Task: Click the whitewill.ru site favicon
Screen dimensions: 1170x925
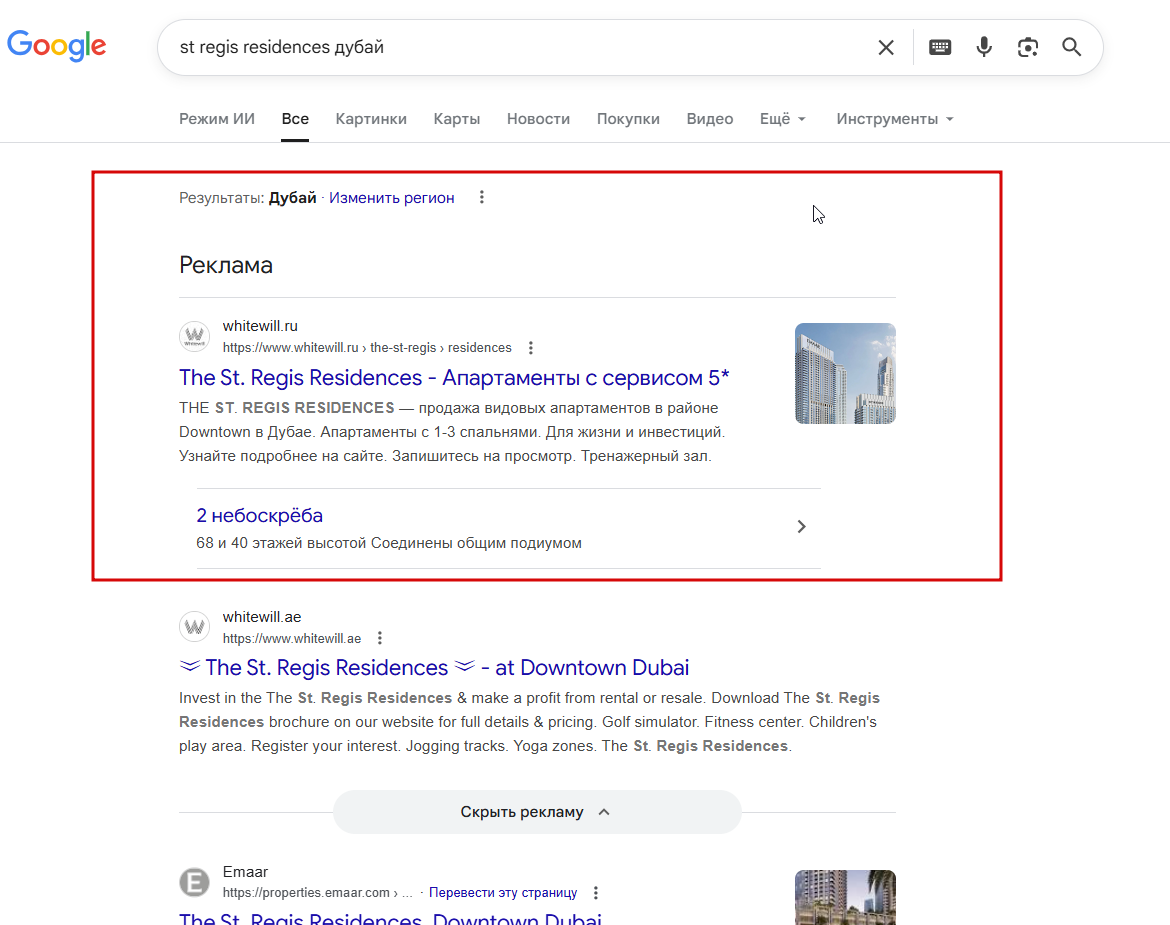Action: (195, 336)
